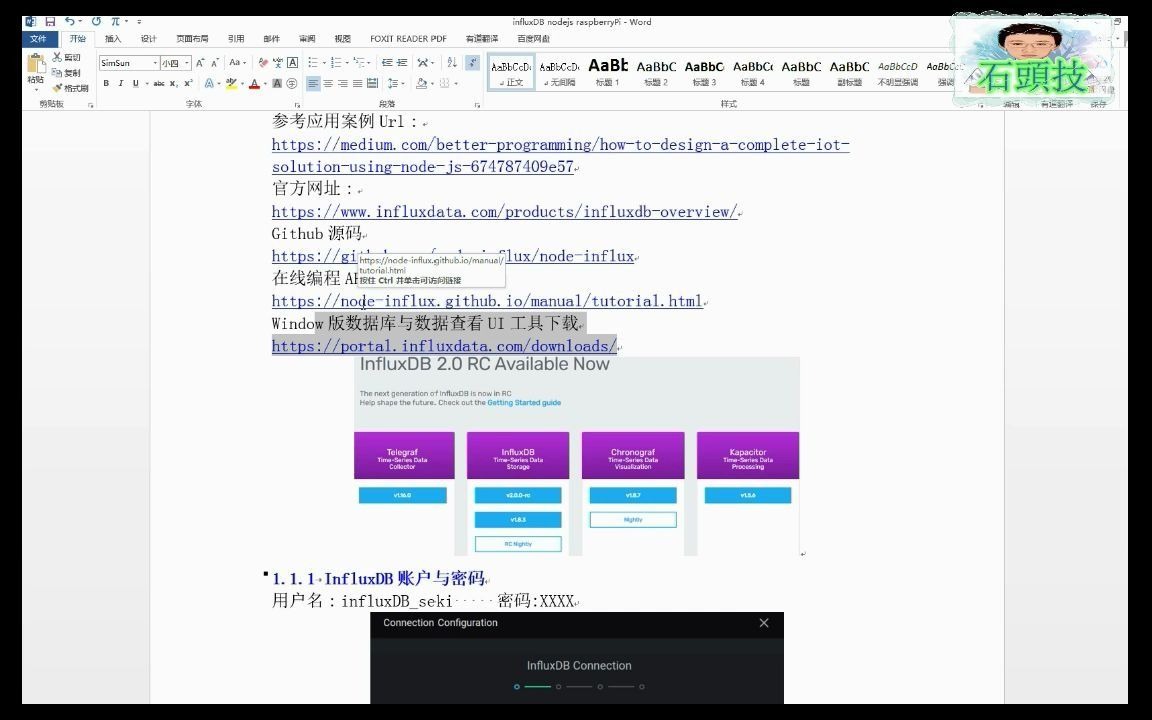Open the font size dropdown
This screenshot has width=1152, height=720.
[186, 62]
